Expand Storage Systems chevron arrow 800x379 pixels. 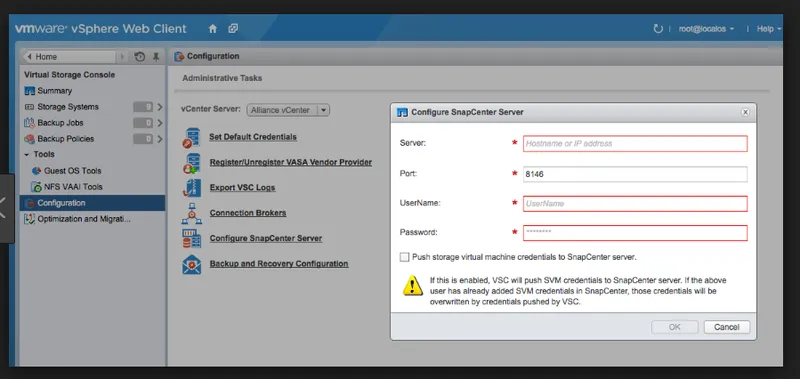(160, 107)
